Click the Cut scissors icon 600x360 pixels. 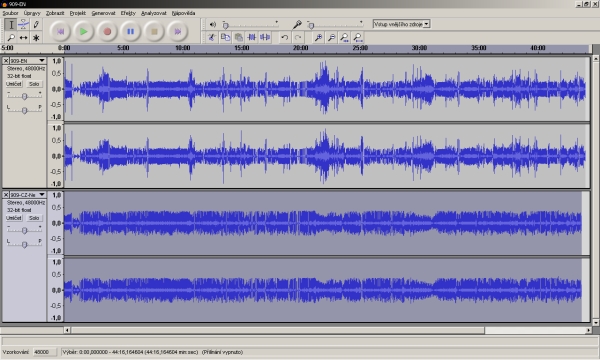[x=212, y=37]
